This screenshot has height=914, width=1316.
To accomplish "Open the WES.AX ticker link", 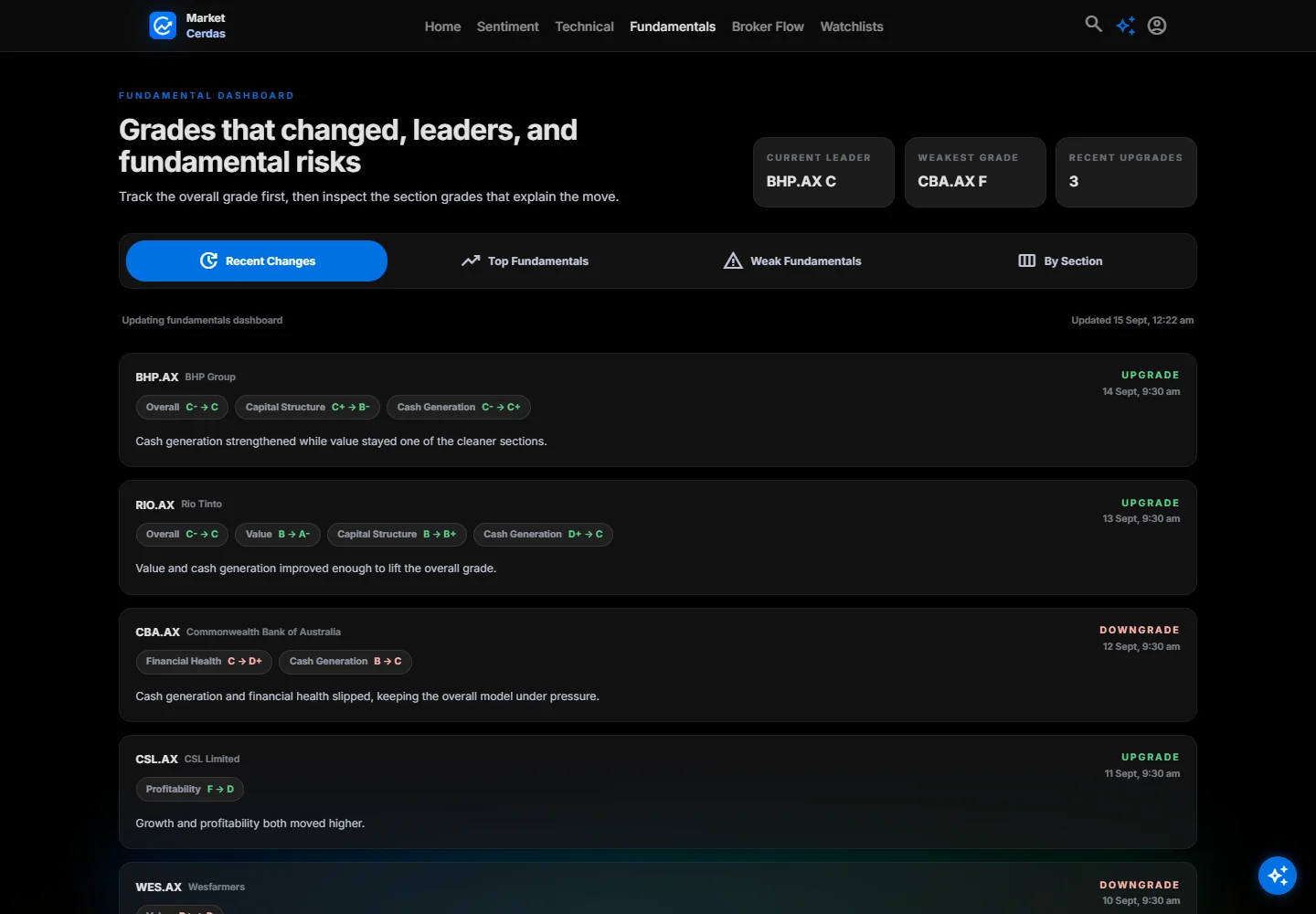I will (x=158, y=887).
